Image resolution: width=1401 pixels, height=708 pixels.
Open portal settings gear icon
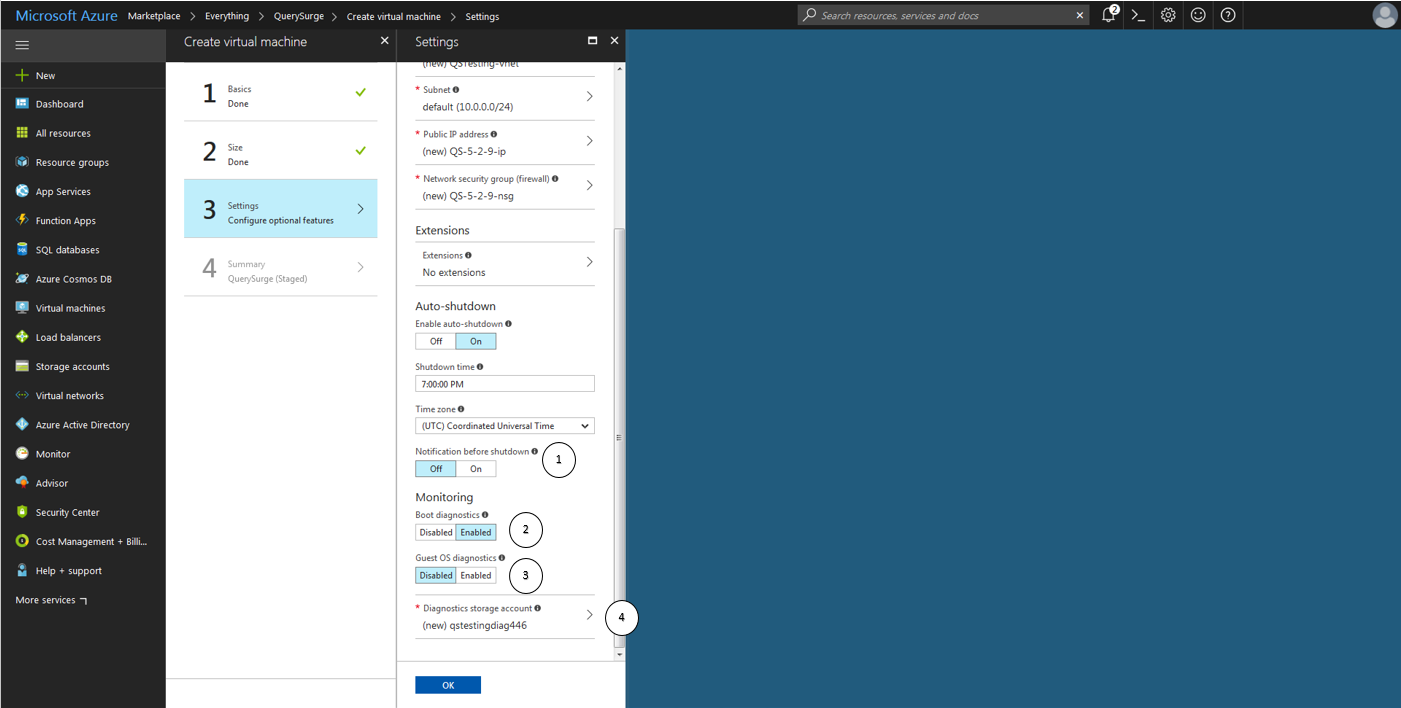pyautogui.click(x=1167, y=15)
